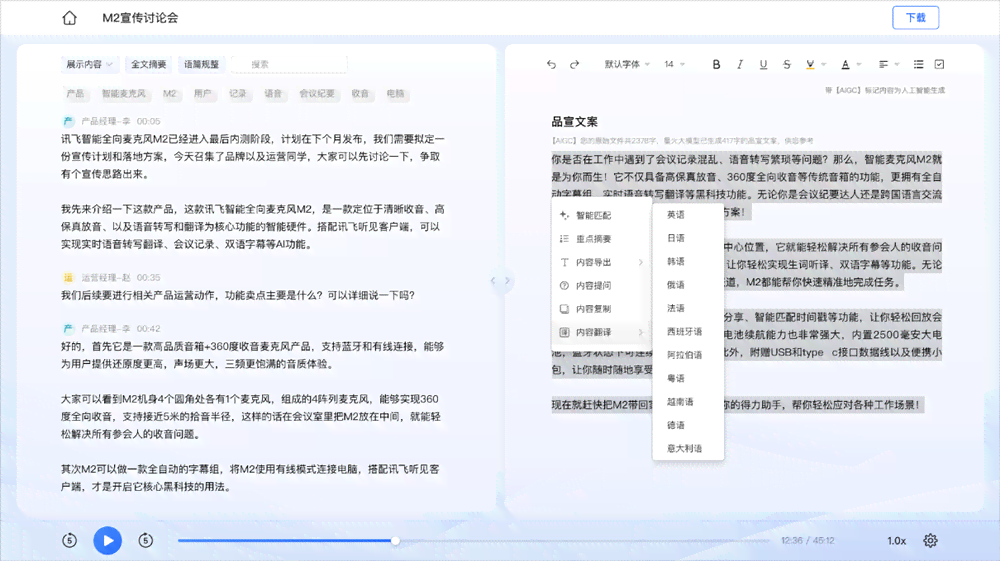
Task: Insert a bulleted list
Action: coord(918,64)
